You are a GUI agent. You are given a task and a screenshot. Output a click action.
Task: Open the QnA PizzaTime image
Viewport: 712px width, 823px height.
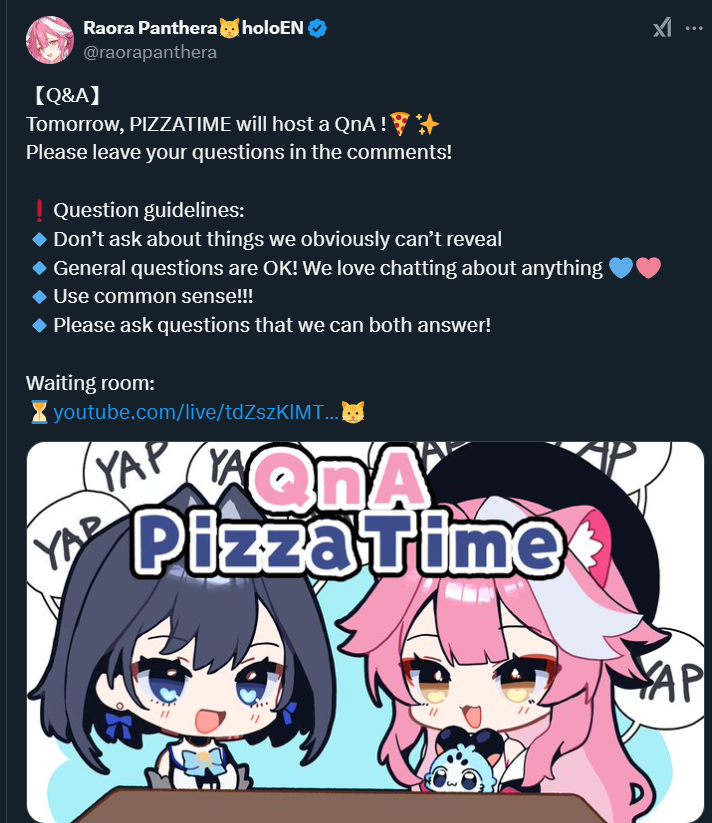(x=365, y=632)
